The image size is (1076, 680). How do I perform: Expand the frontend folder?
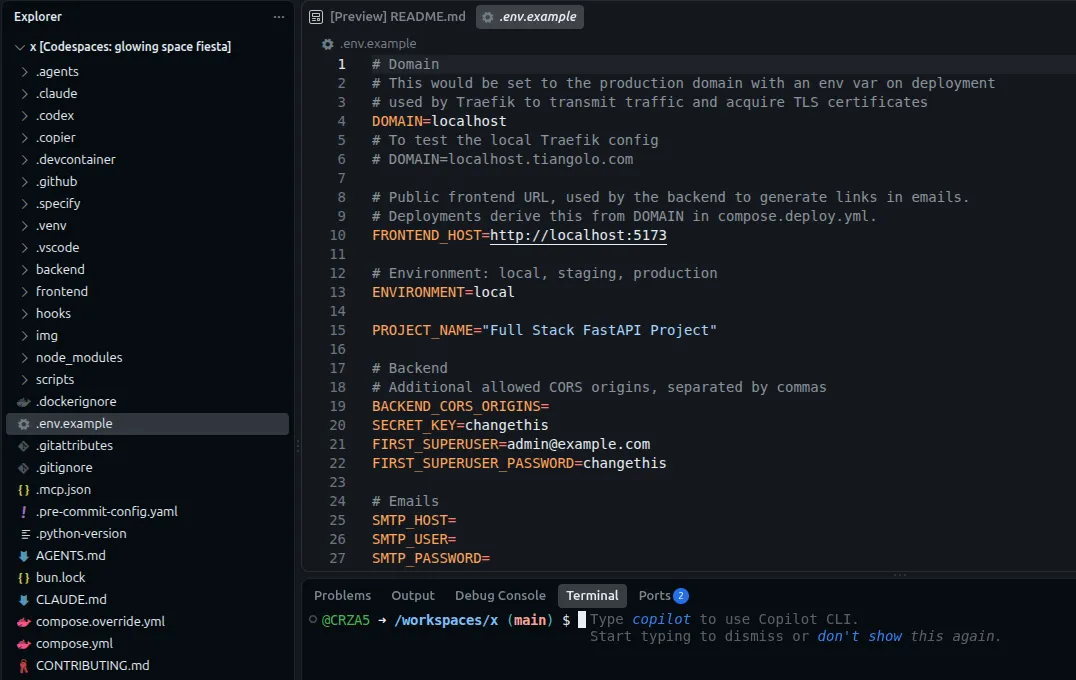click(x=25, y=292)
